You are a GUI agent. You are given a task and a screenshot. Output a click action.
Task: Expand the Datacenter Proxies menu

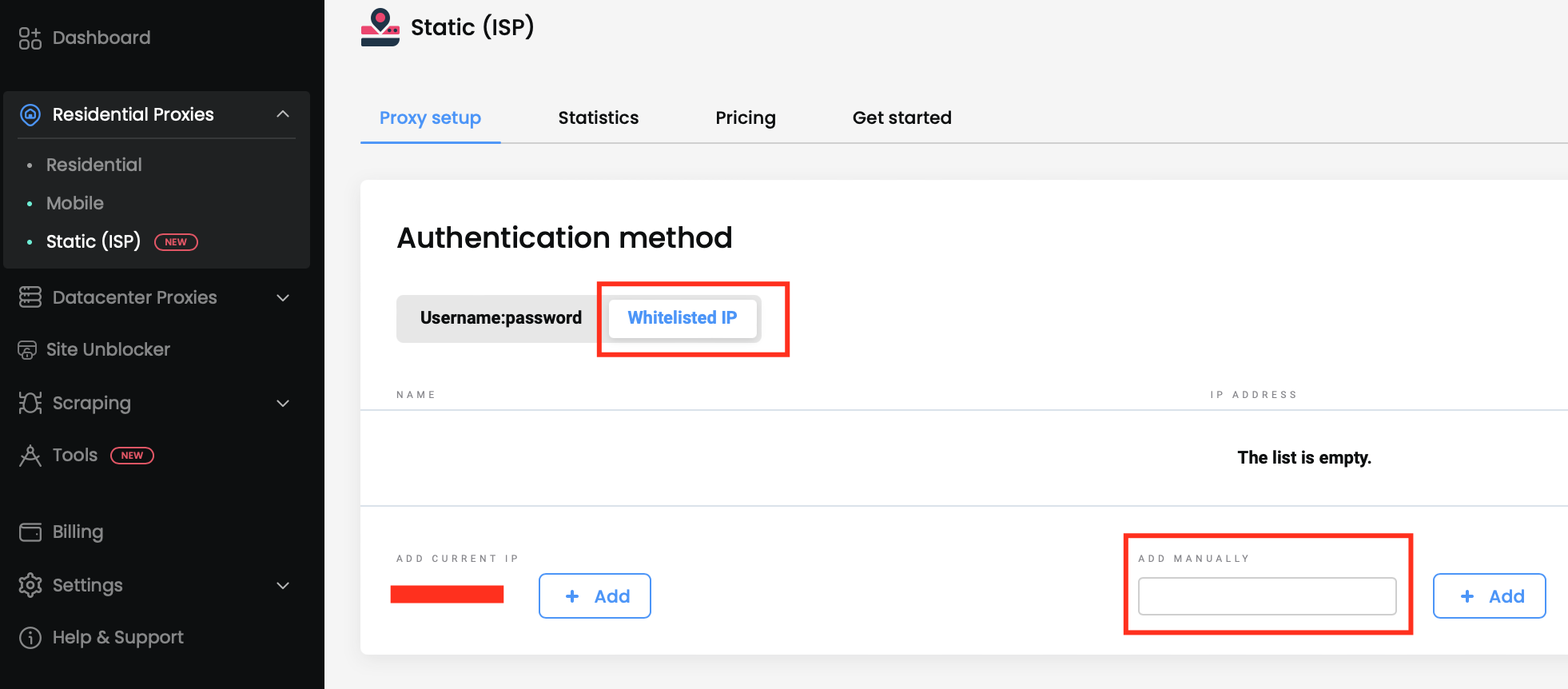point(283,297)
